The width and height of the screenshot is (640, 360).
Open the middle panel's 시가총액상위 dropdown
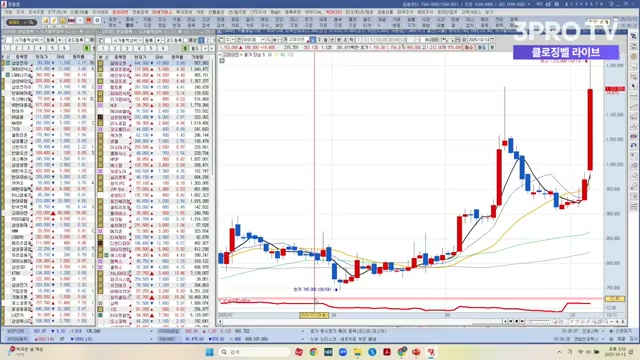coord(127,40)
